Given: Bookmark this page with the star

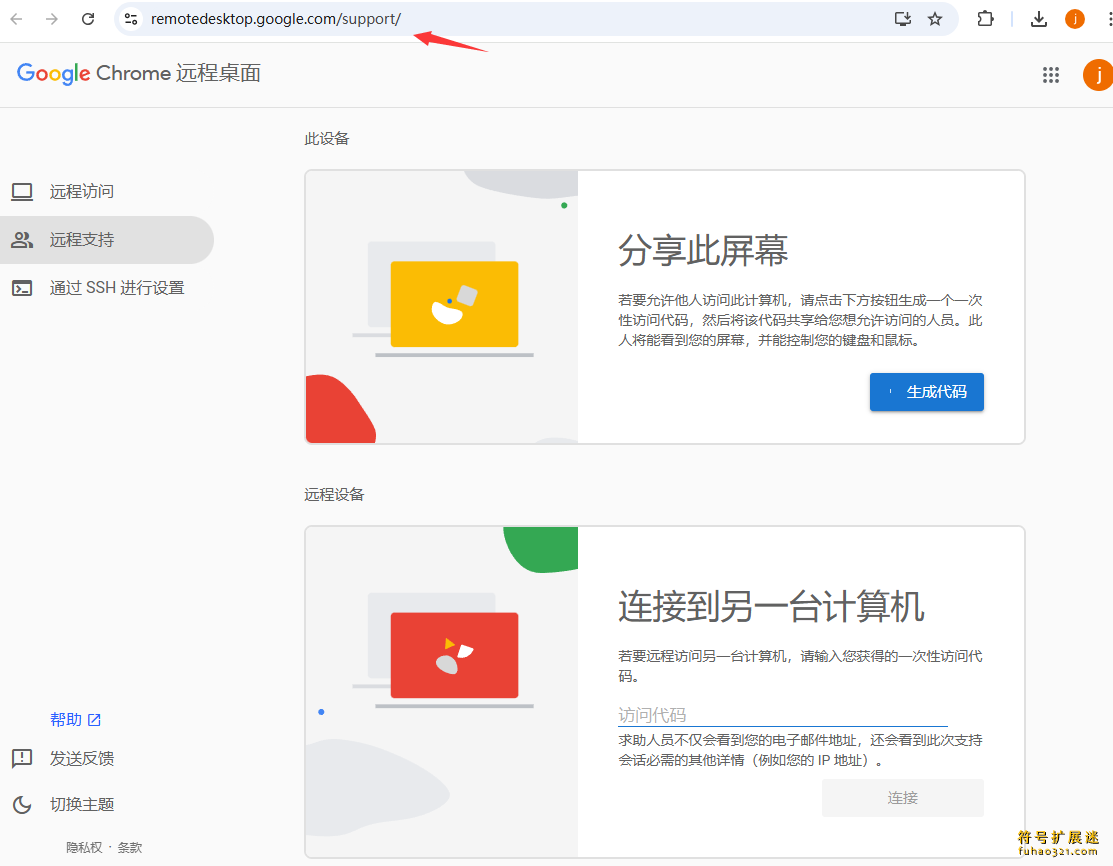Looking at the screenshot, I should (935, 19).
